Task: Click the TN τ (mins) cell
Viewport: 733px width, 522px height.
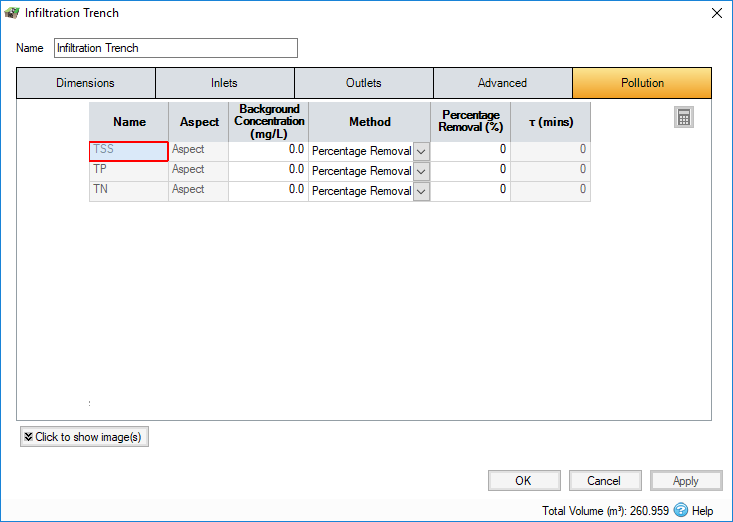Action: click(551, 192)
